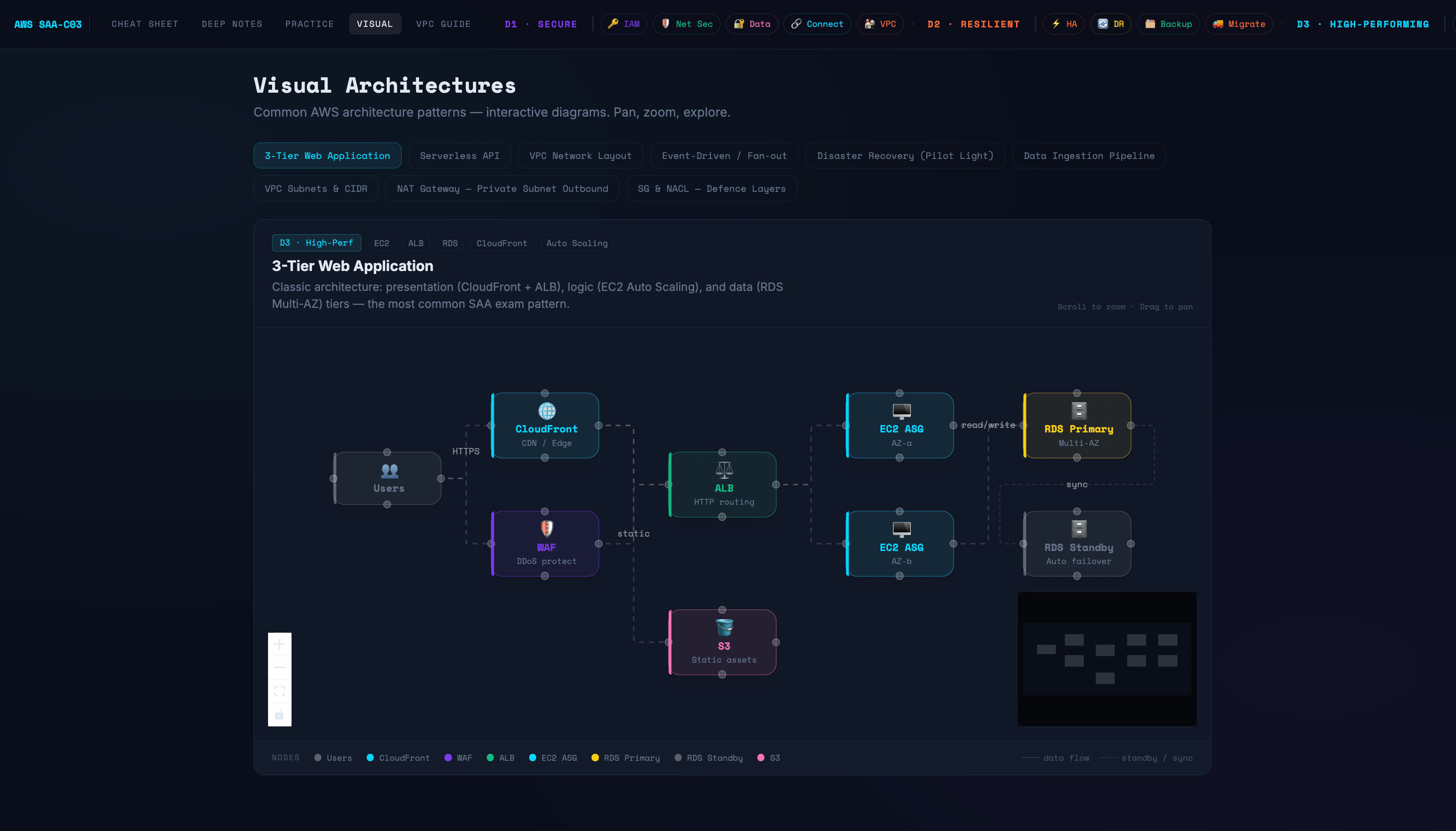Click the S3 bucket icon
The image size is (1456, 831).
[724, 627]
